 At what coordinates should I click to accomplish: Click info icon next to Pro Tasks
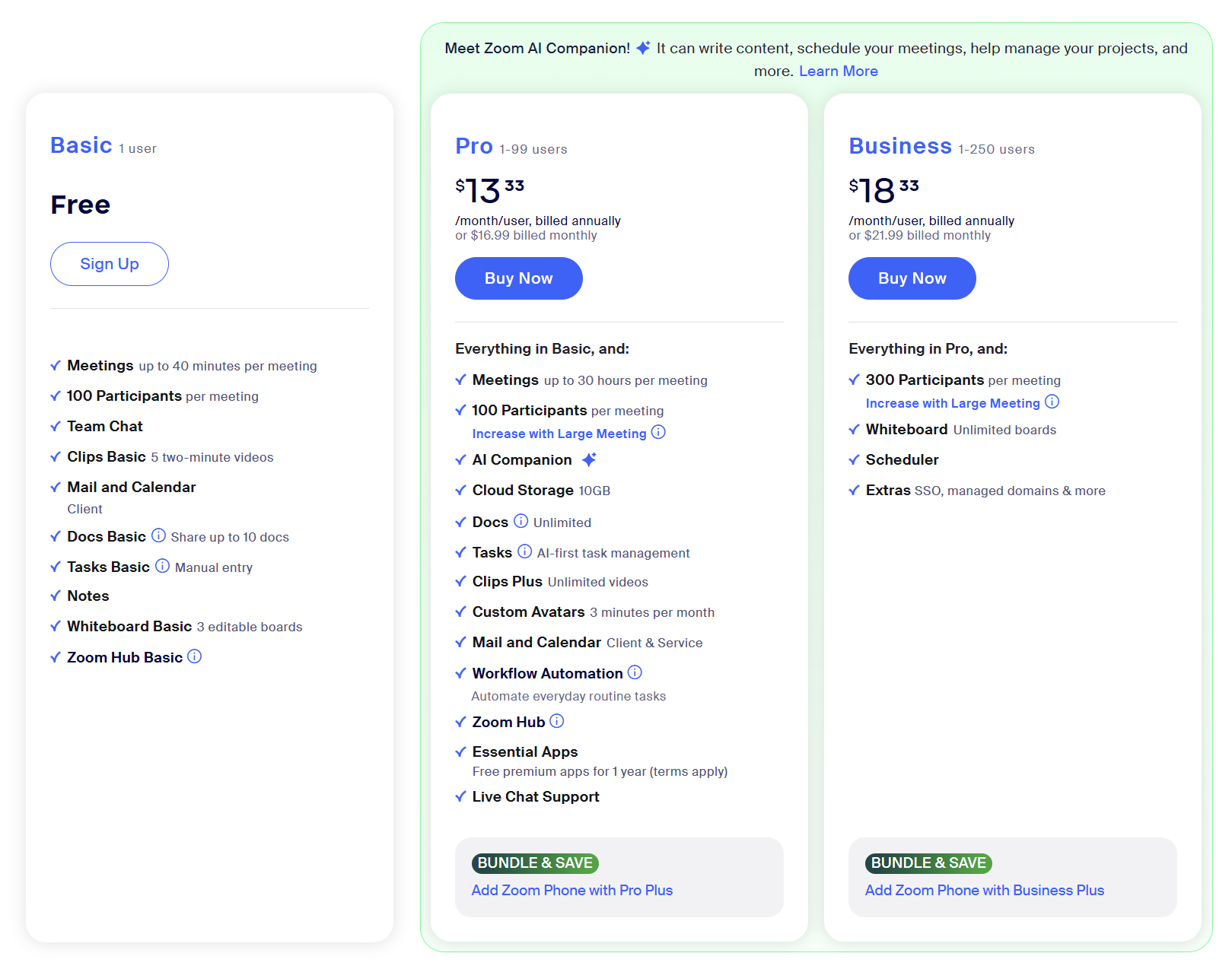pyautogui.click(x=524, y=551)
